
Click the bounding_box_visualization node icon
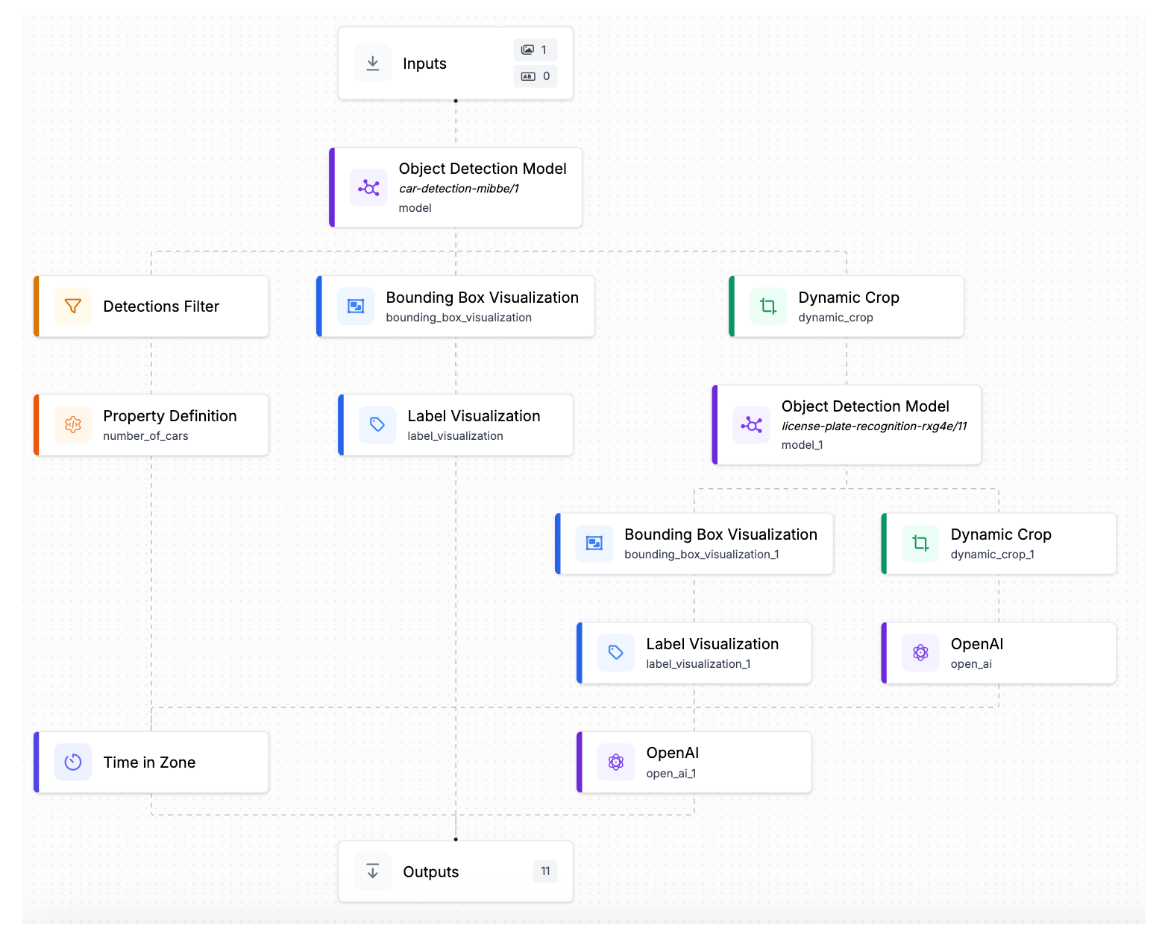(355, 307)
